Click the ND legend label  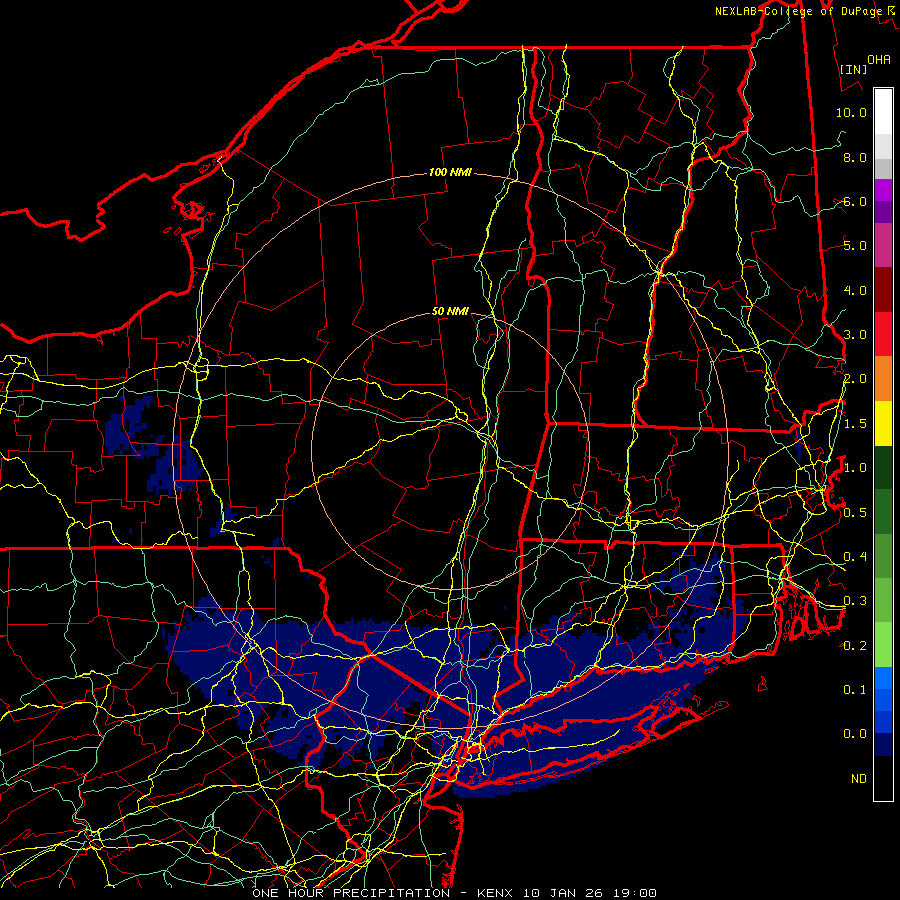pos(859,778)
